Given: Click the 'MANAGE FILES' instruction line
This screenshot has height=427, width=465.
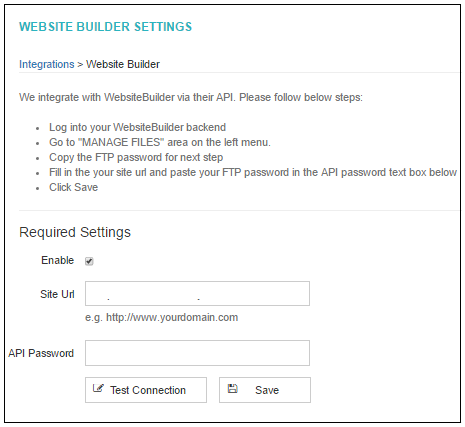Looking at the screenshot, I should click(160, 142).
